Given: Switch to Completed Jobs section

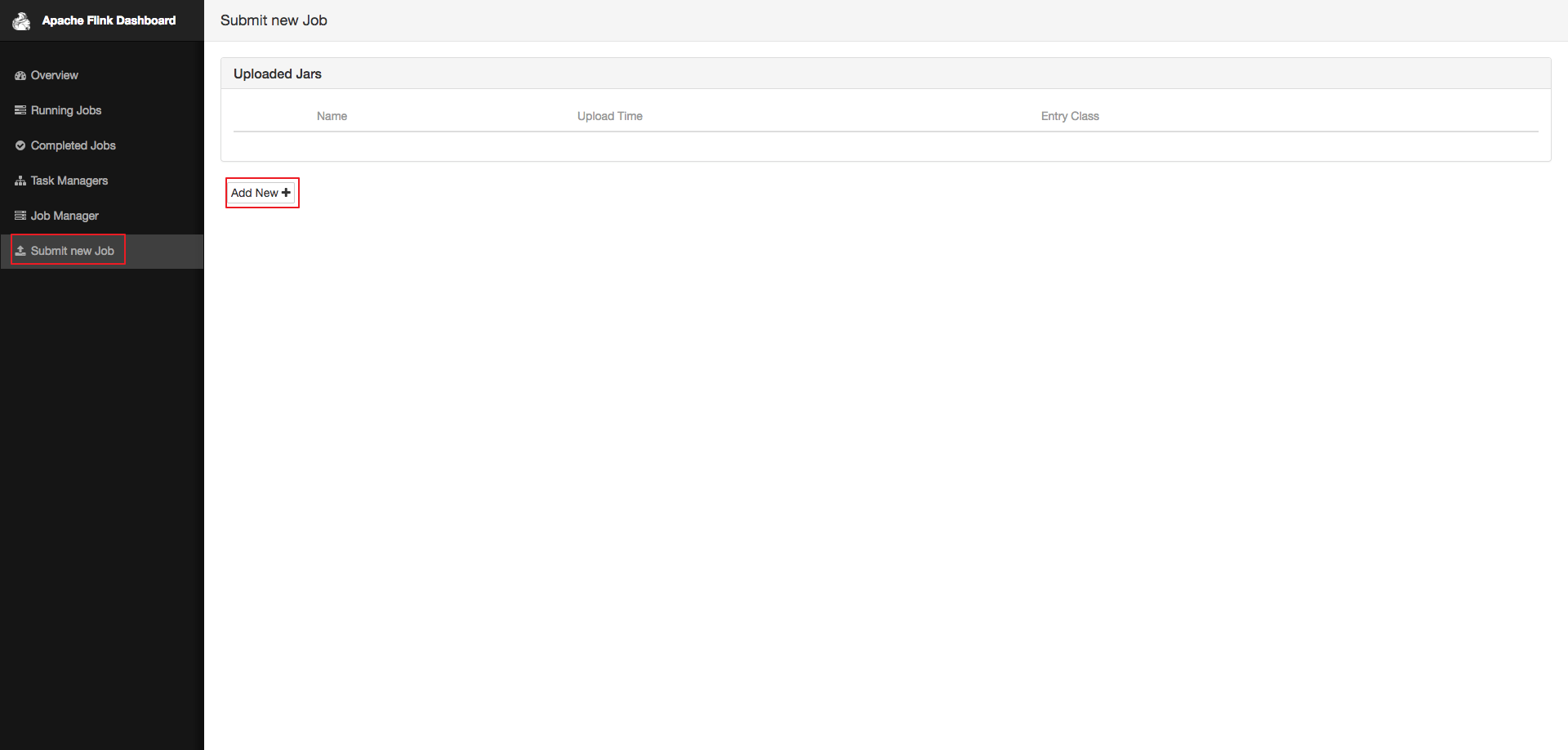Looking at the screenshot, I should (x=73, y=145).
